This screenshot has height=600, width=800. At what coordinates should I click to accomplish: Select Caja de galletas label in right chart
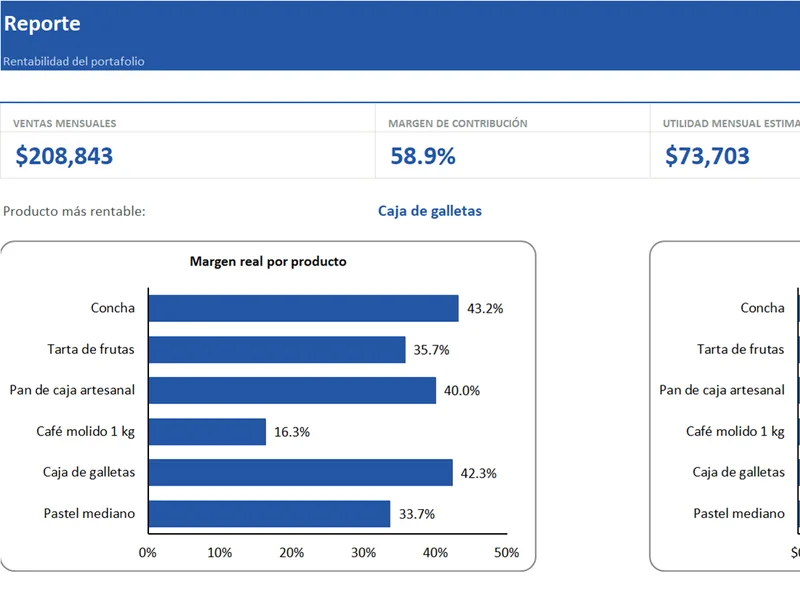(x=738, y=472)
